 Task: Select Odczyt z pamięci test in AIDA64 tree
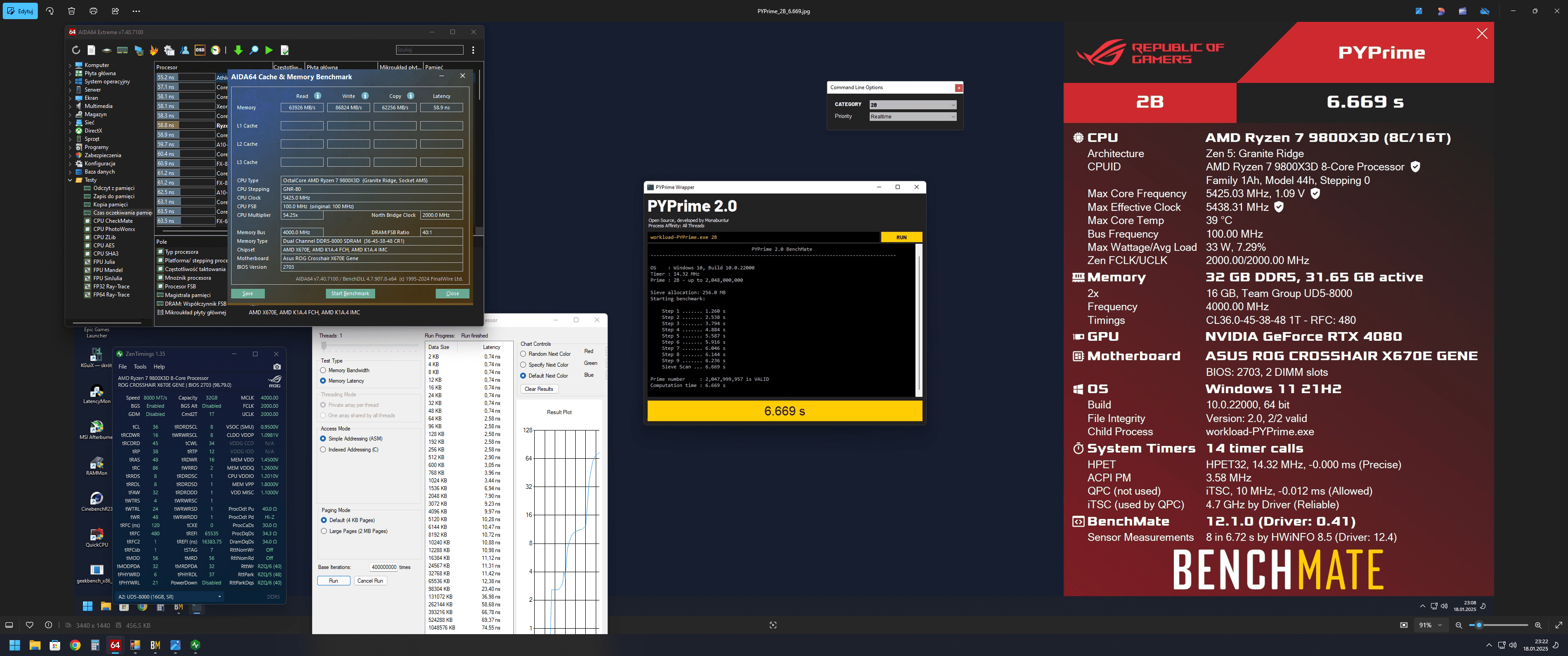point(114,188)
